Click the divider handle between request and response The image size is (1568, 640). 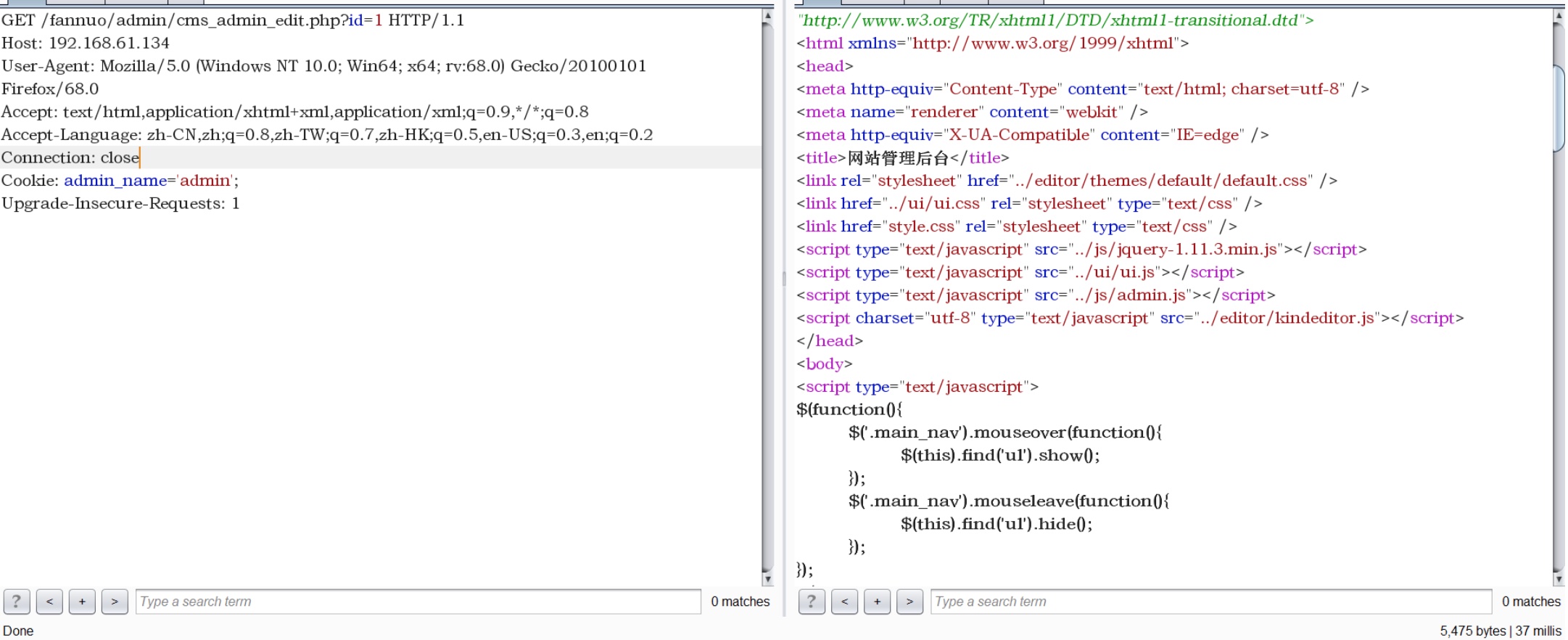tap(784, 279)
